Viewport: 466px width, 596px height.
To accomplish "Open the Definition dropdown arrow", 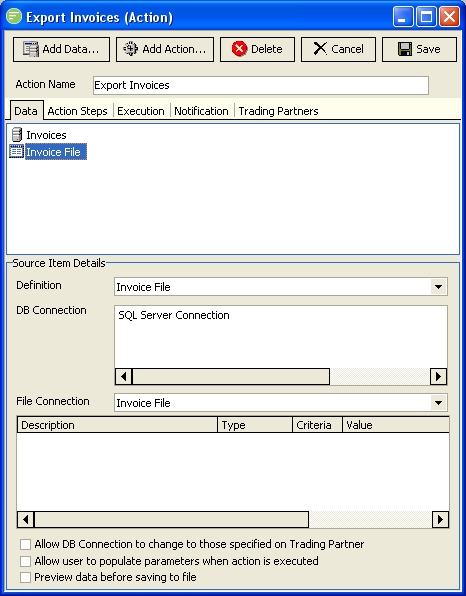I will (438, 287).
